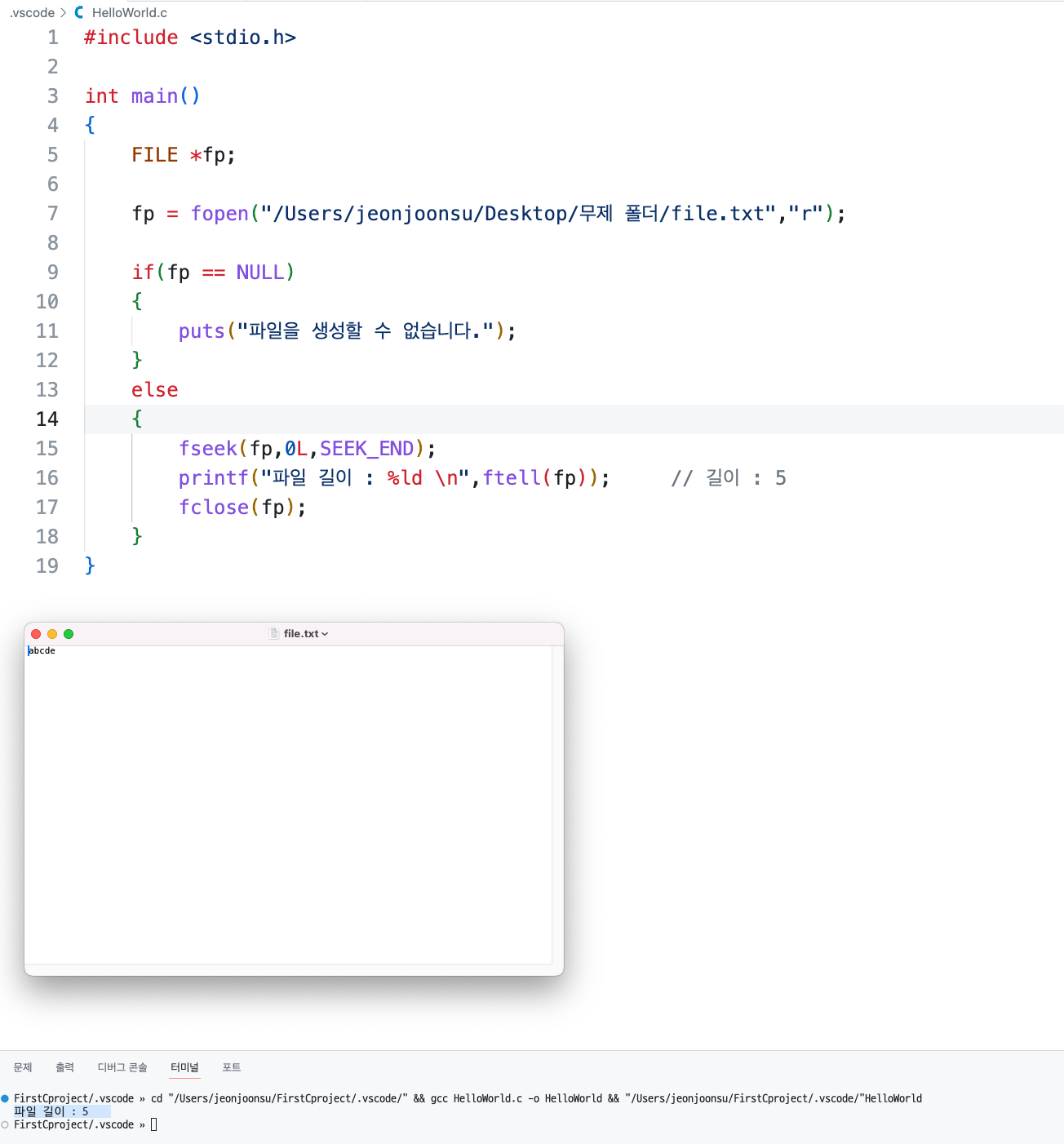The image size is (1064, 1144).
Task: Open the 문제 panel tab
Action: tap(23, 1067)
